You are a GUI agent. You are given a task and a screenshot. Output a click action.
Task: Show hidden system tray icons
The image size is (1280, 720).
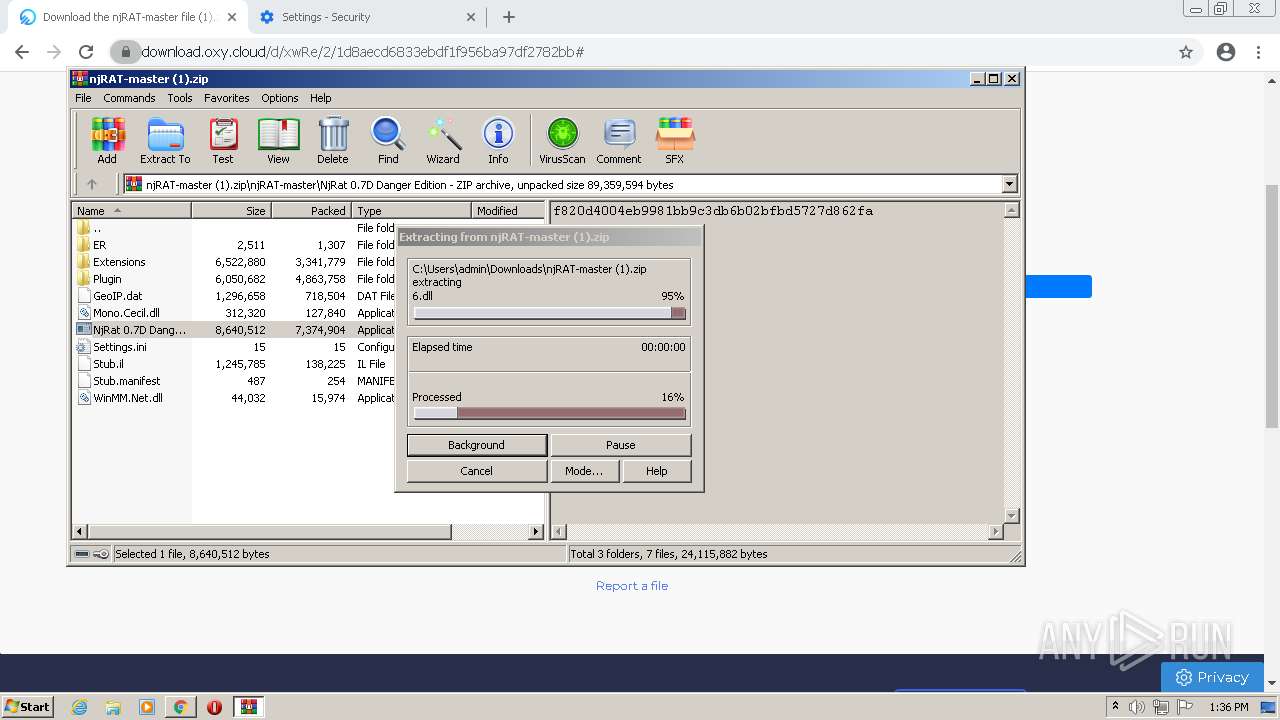point(1115,707)
